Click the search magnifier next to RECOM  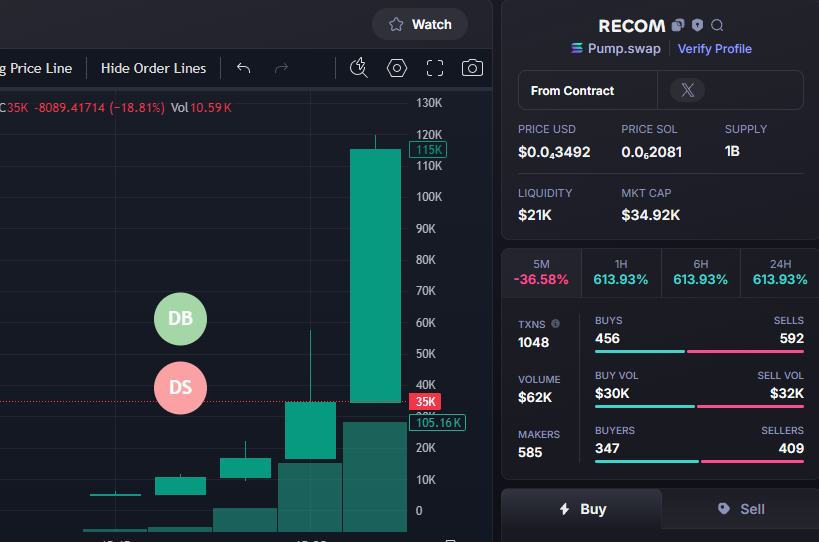pyautogui.click(x=717, y=25)
